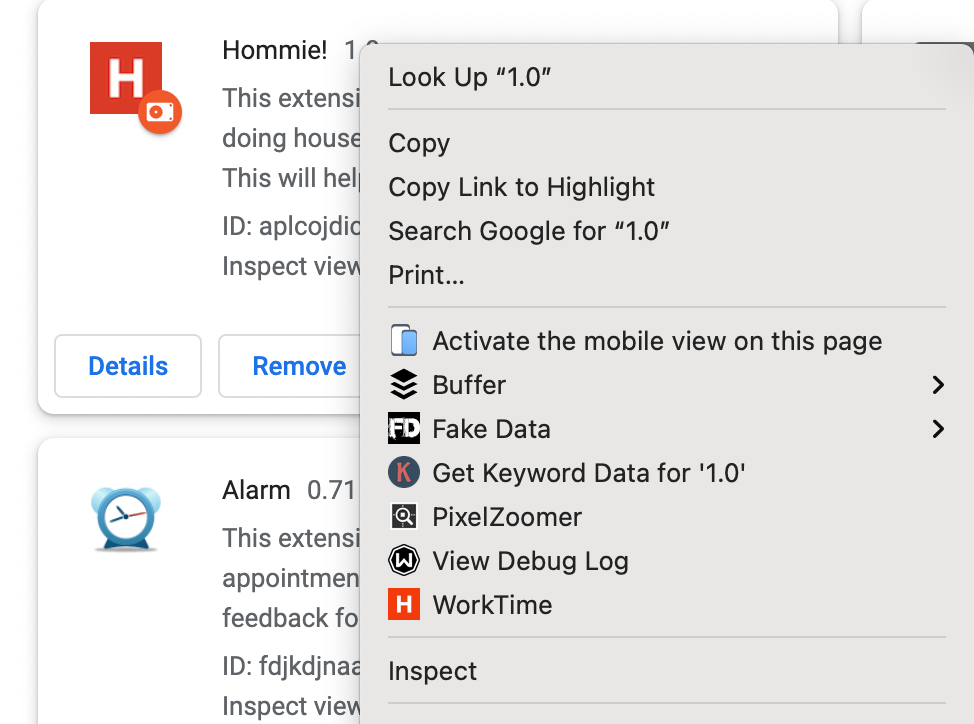The height and width of the screenshot is (724, 974).
Task: Expand the Buffer submenu chevron
Action: click(938, 384)
